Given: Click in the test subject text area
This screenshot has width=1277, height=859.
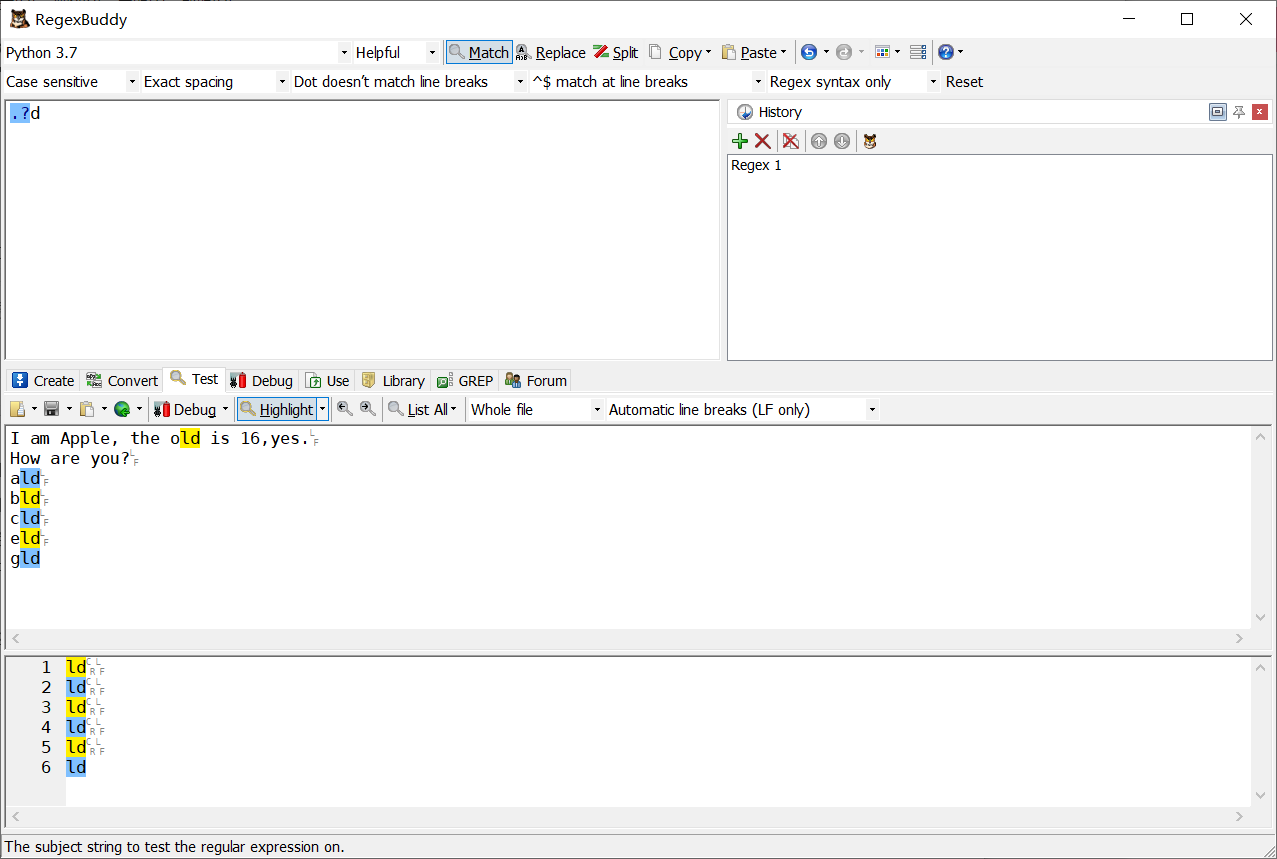Looking at the screenshot, I should pyautogui.click(x=628, y=527).
